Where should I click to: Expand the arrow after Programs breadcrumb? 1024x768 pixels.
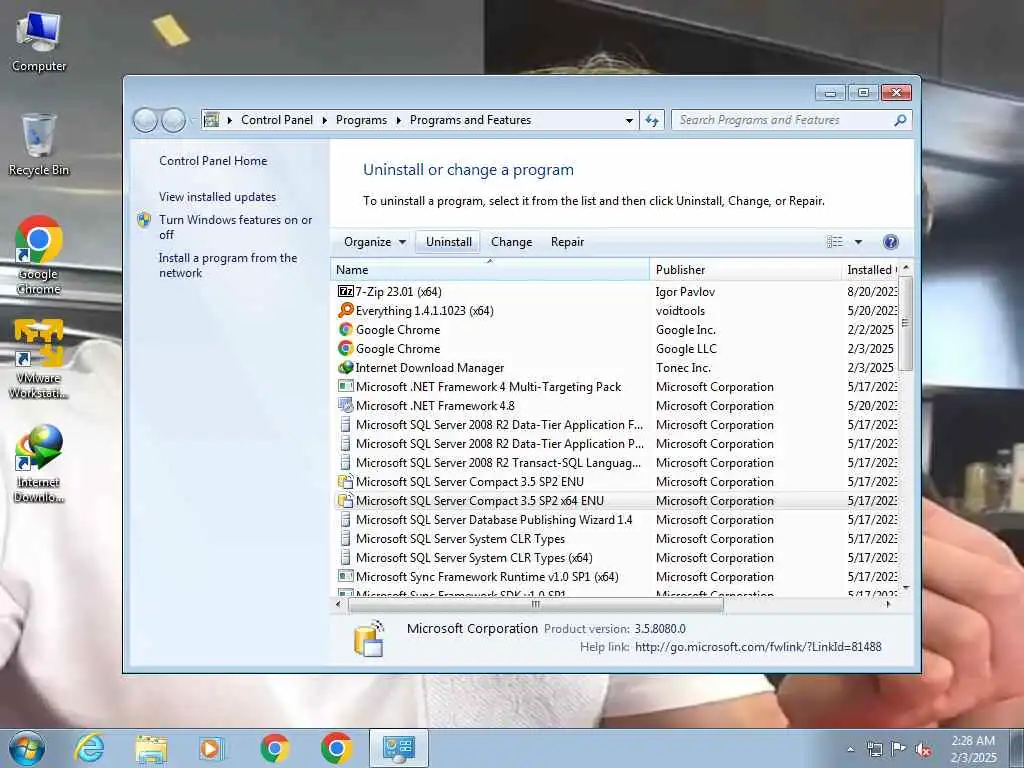pyautogui.click(x=398, y=120)
